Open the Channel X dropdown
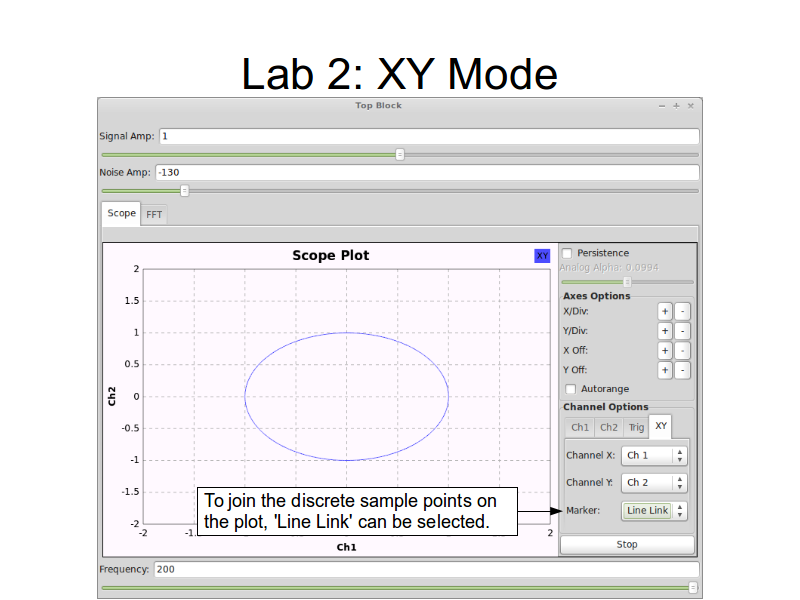This screenshot has width=800, height=600. point(654,455)
